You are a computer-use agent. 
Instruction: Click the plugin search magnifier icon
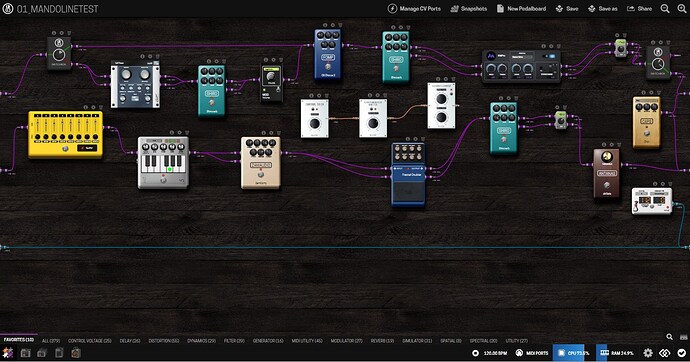click(669, 337)
